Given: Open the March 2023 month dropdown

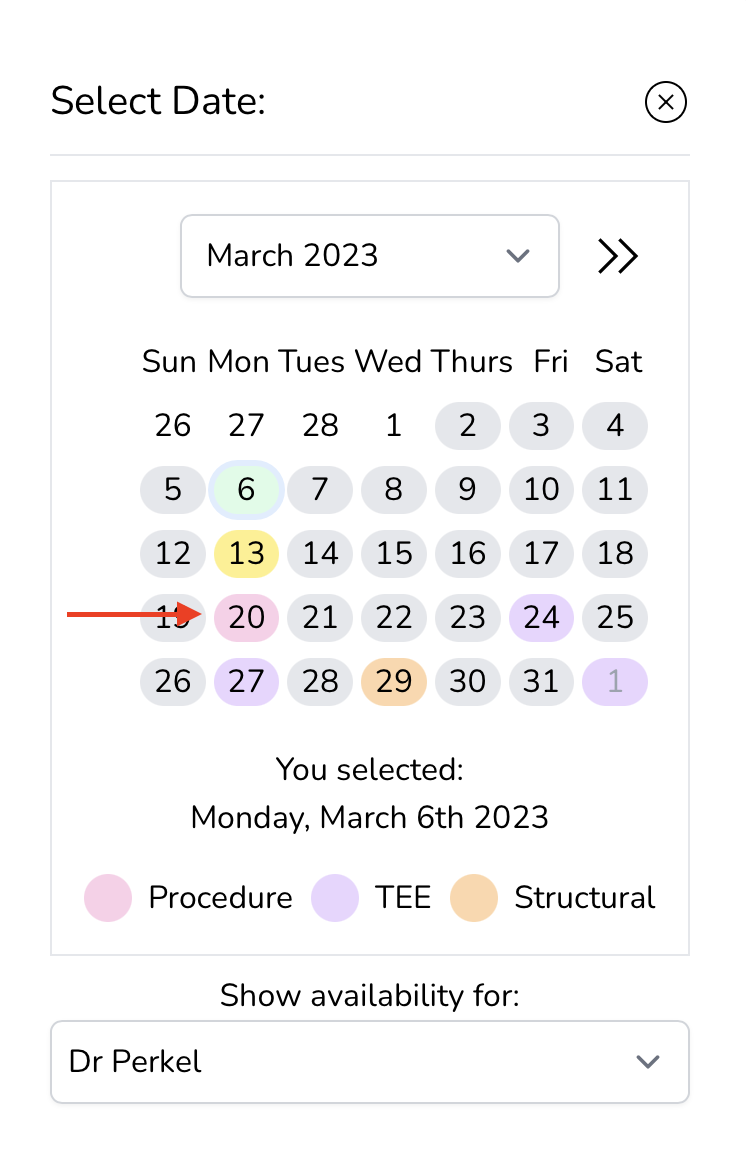Looking at the screenshot, I should 369,256.
